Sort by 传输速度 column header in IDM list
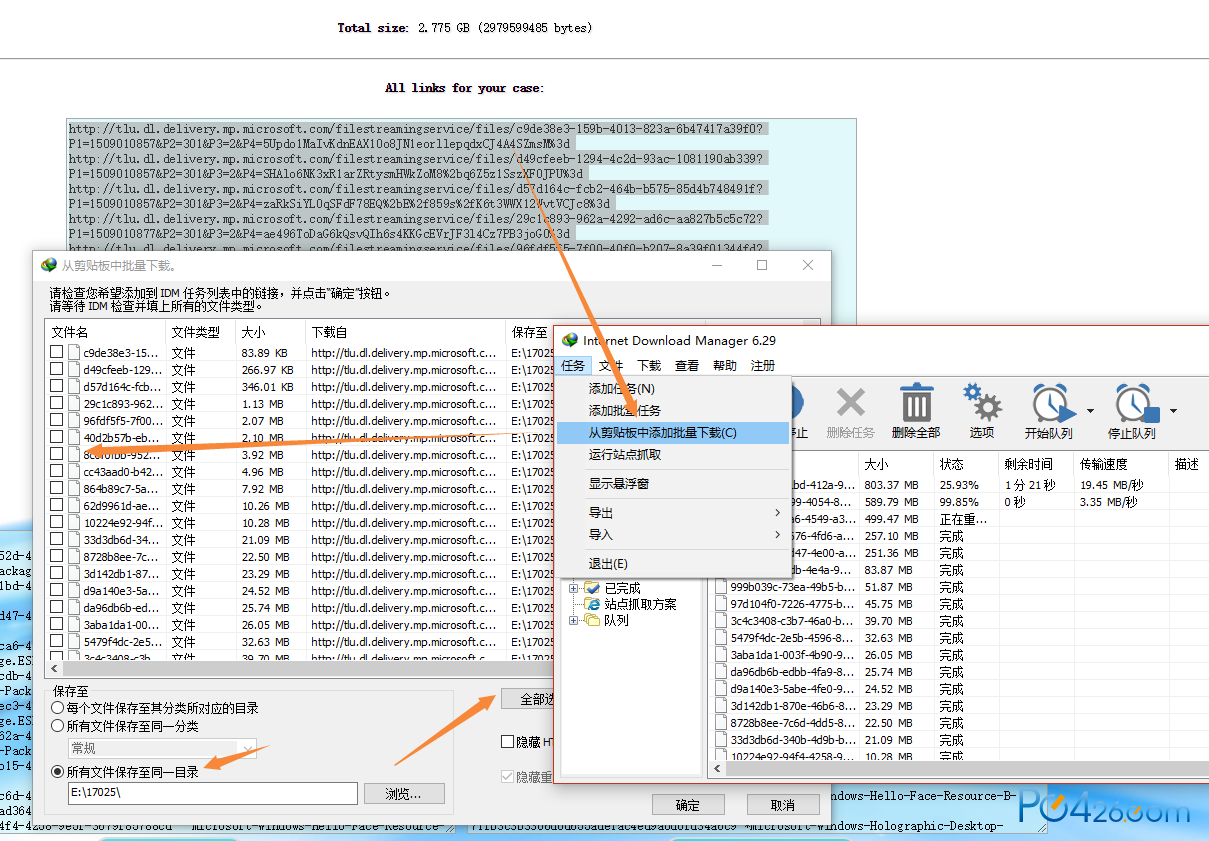This screenshot has height=841, width=1209. pyautogui.click(x=1122, y=464)
